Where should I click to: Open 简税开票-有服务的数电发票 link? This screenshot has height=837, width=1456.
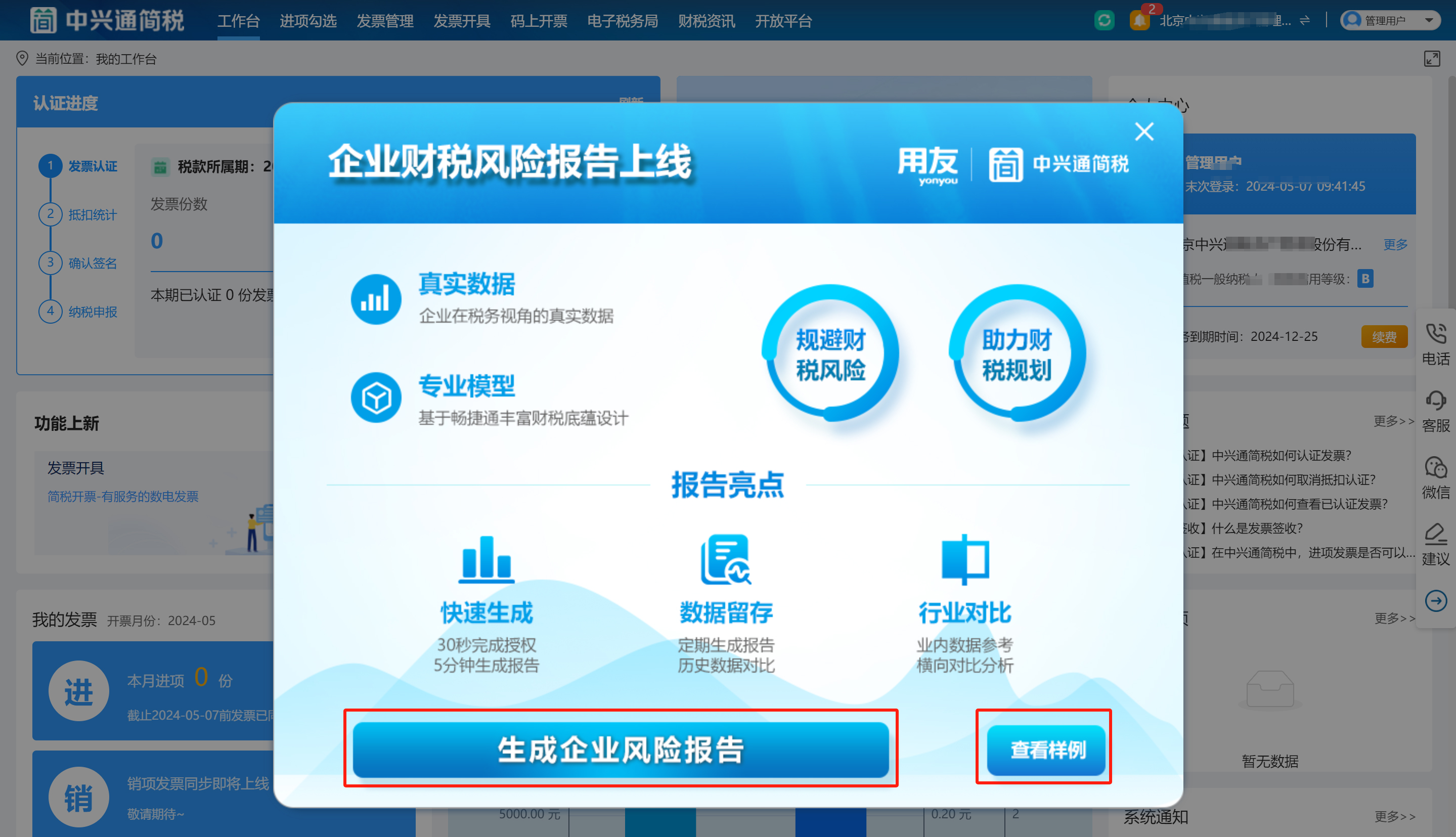(123, 496)
